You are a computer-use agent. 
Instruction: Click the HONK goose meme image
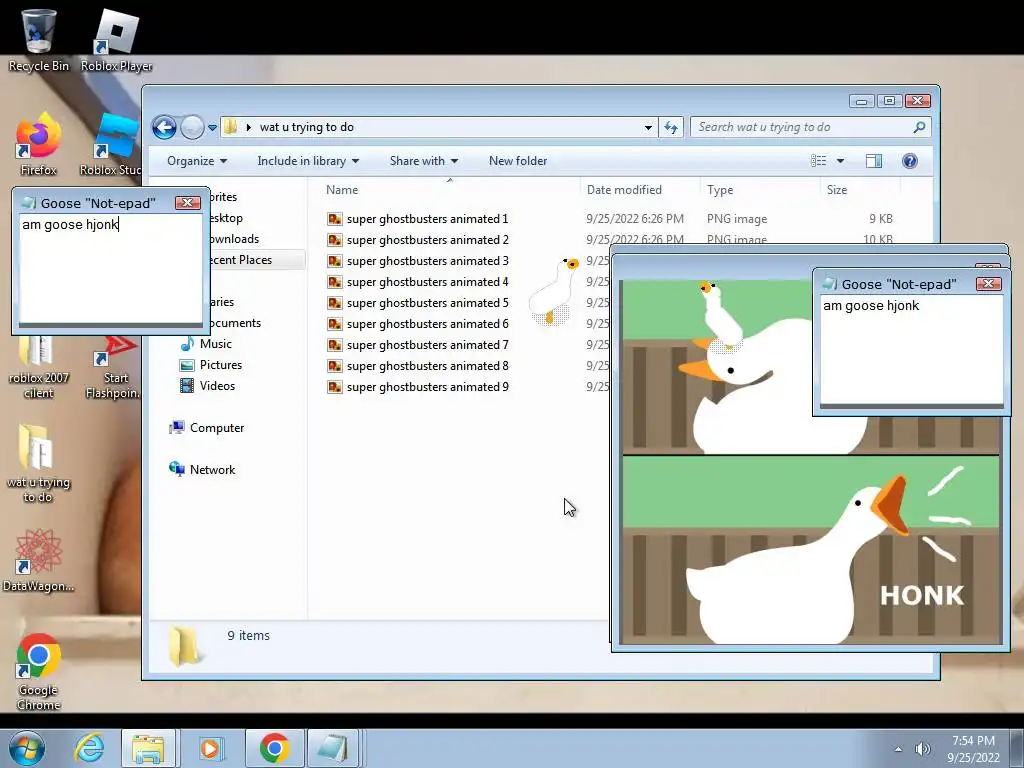(x=810, y=550)
